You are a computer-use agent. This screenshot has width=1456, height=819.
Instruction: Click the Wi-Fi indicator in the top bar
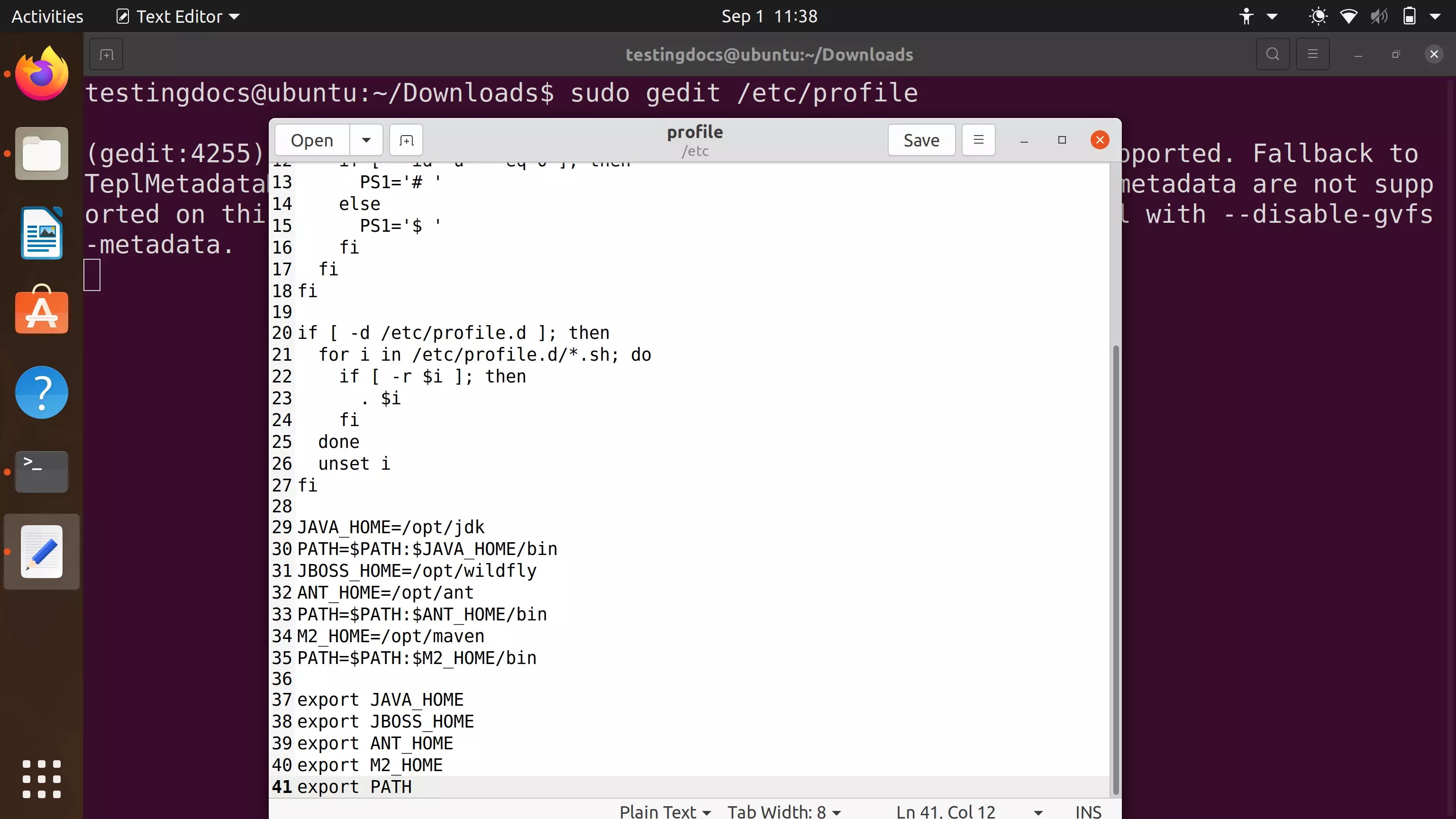pos(1348,16)
